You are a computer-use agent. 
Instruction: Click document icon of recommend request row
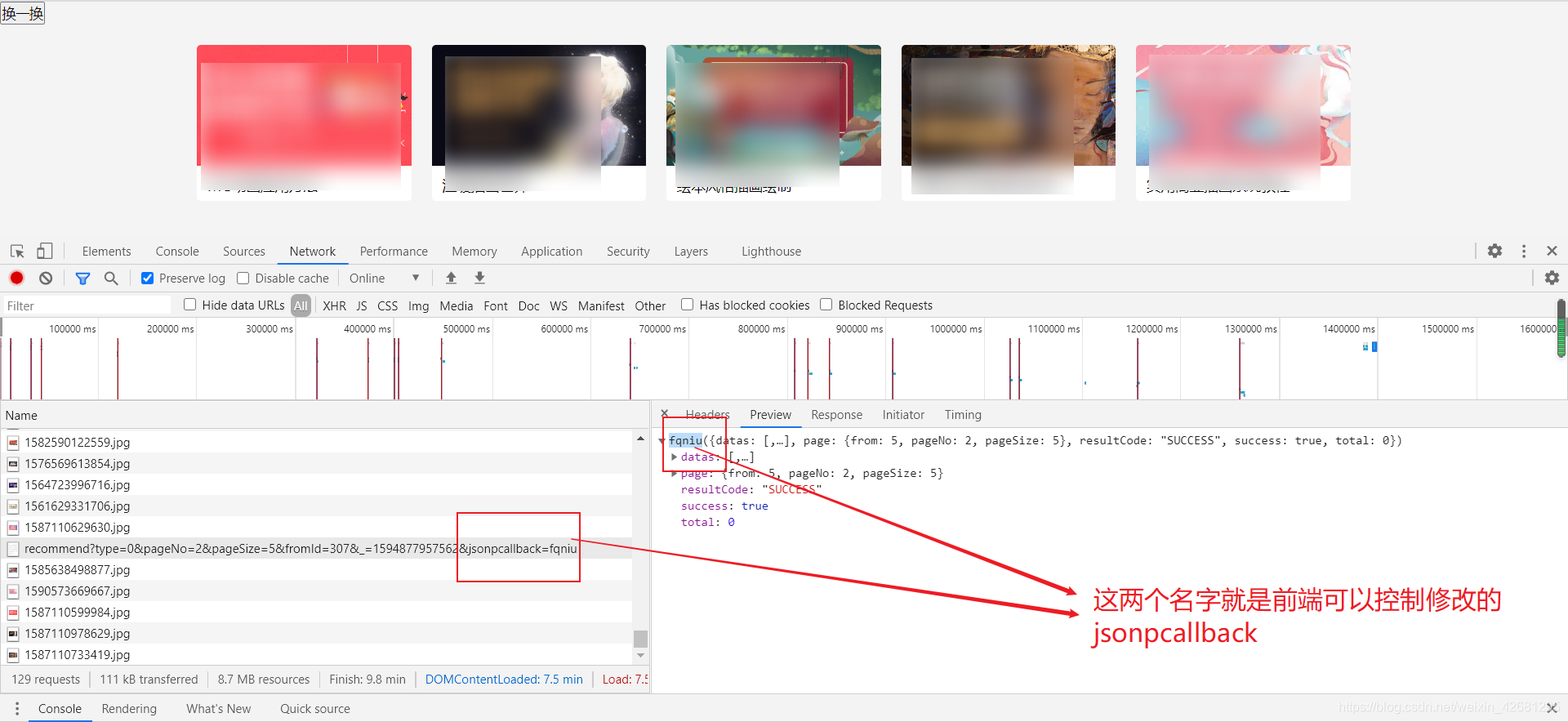13,549
